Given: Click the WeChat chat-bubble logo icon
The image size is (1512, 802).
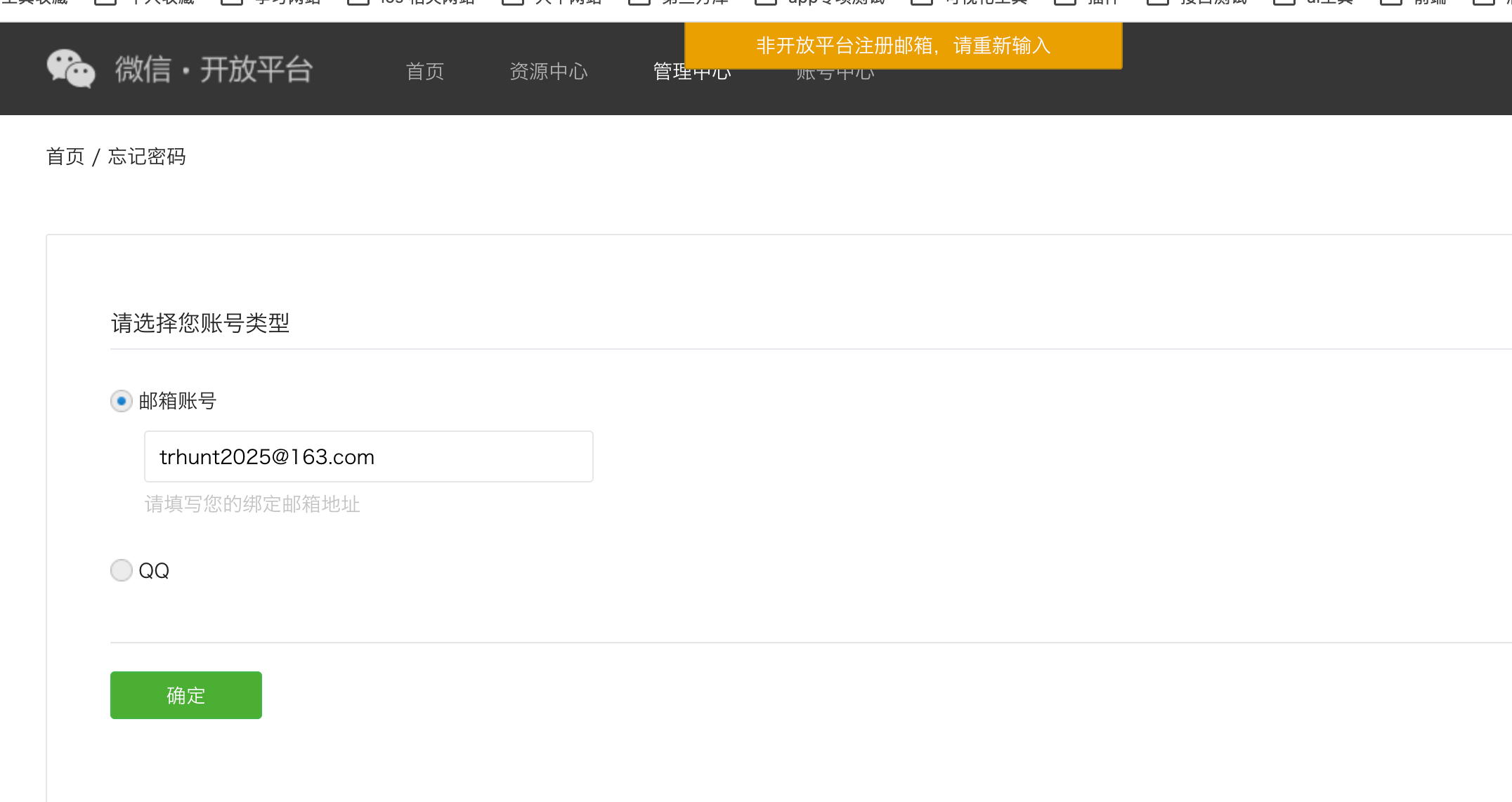Looking at the screenshot, I should 70,69.
